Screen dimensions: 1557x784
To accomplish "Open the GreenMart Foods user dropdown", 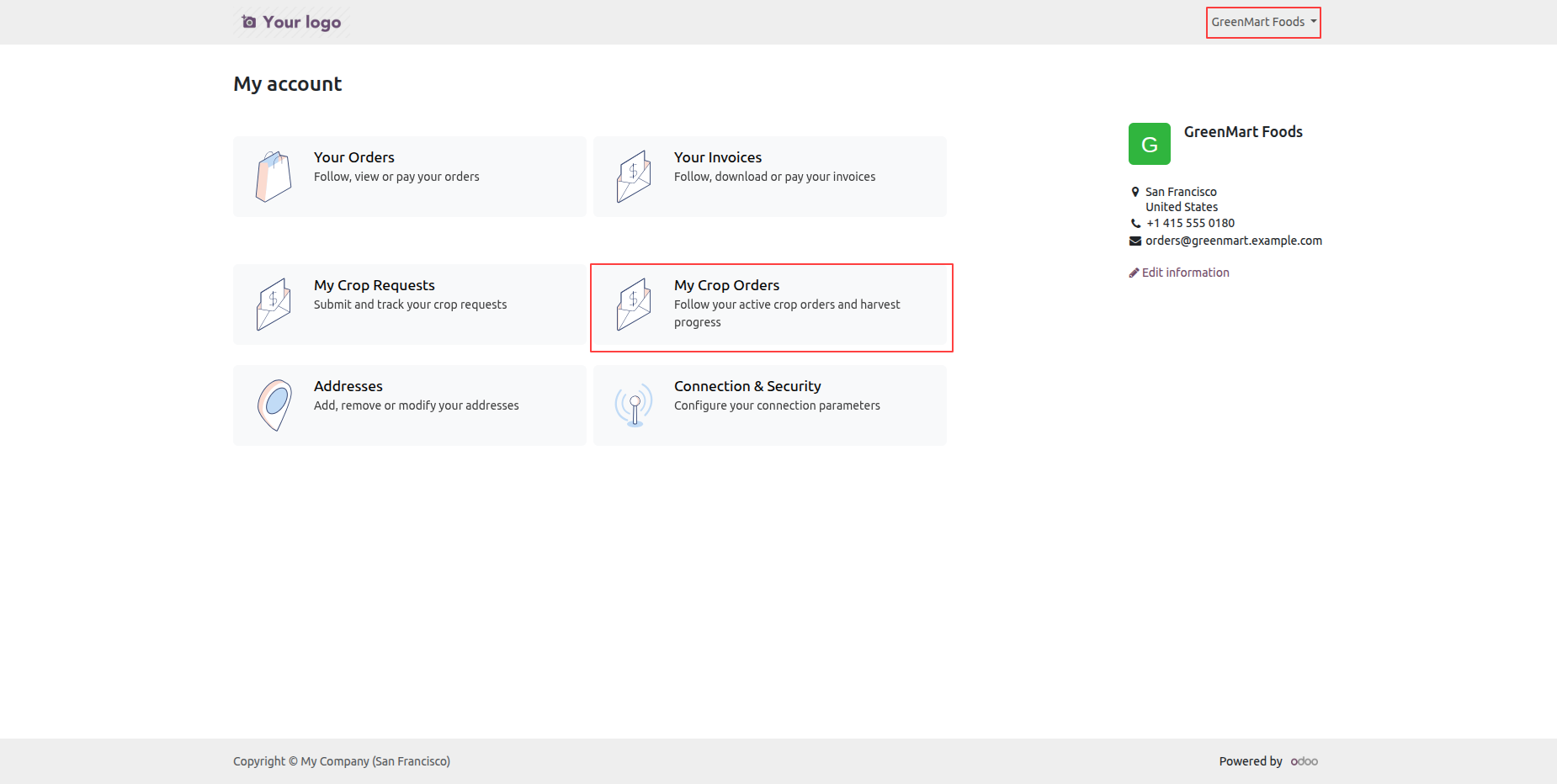I will coord(1263,22).
